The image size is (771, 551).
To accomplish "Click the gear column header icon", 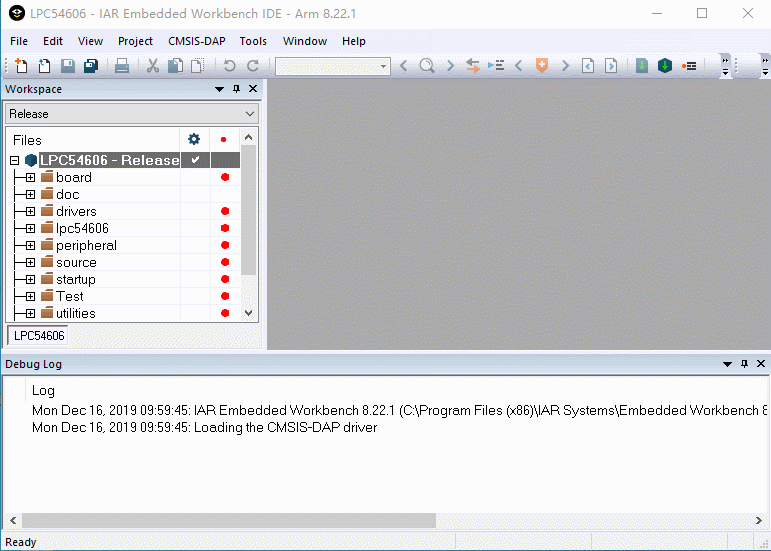I will pos(194,139).
